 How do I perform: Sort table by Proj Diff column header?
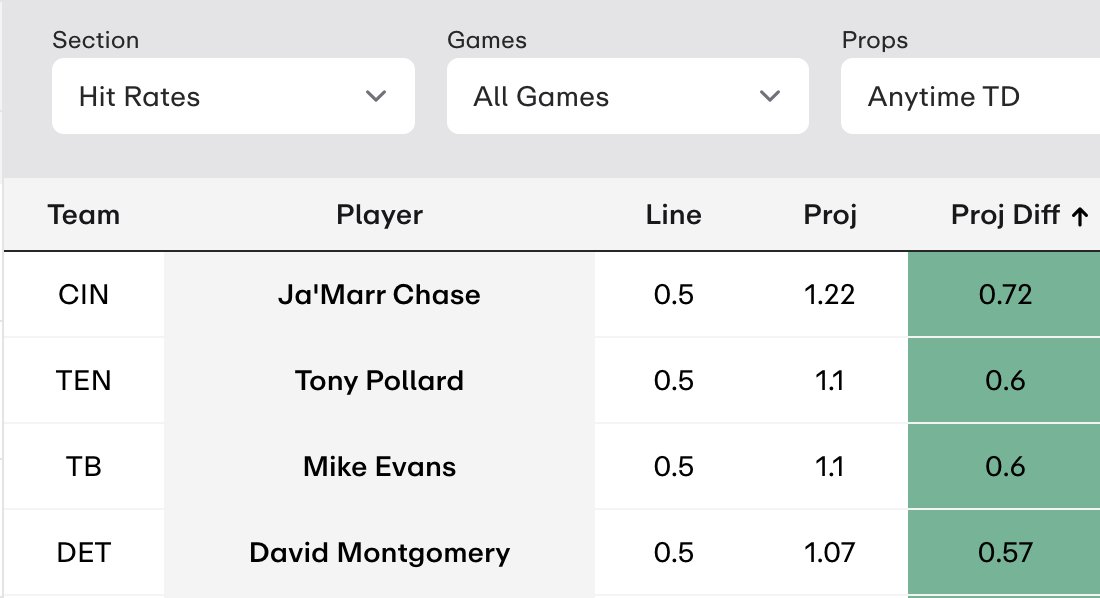click(x=1005, y=215)
